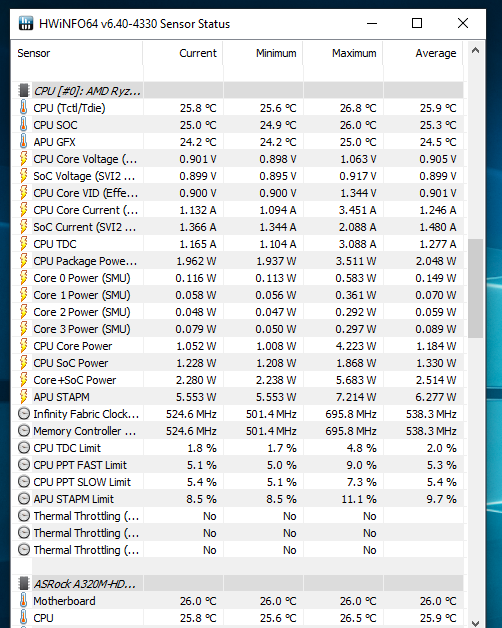Click the clock icon for APU STAPM Limit
The height and width of the screenshot is (628, 502).
pos(24,499)
